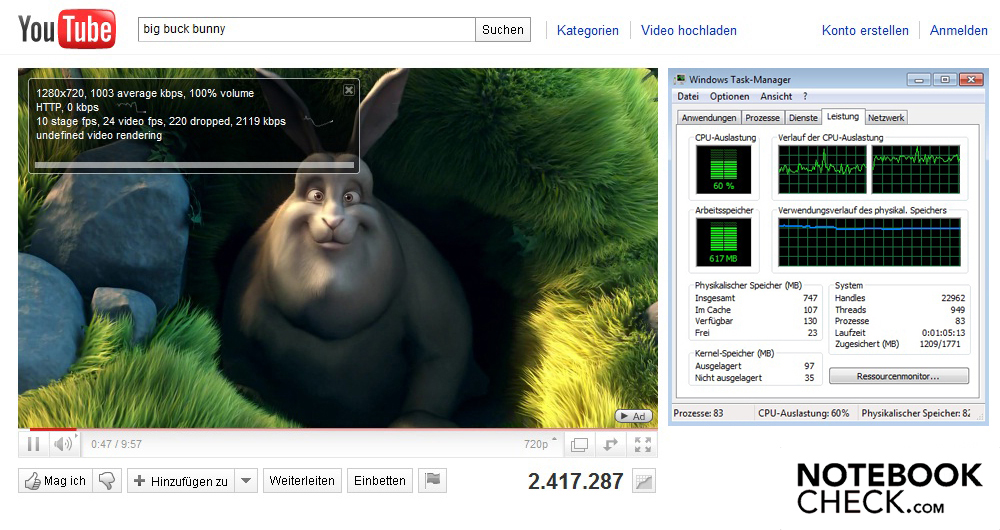Click status bar text Prozesse: 83

[x=698, y=413]
